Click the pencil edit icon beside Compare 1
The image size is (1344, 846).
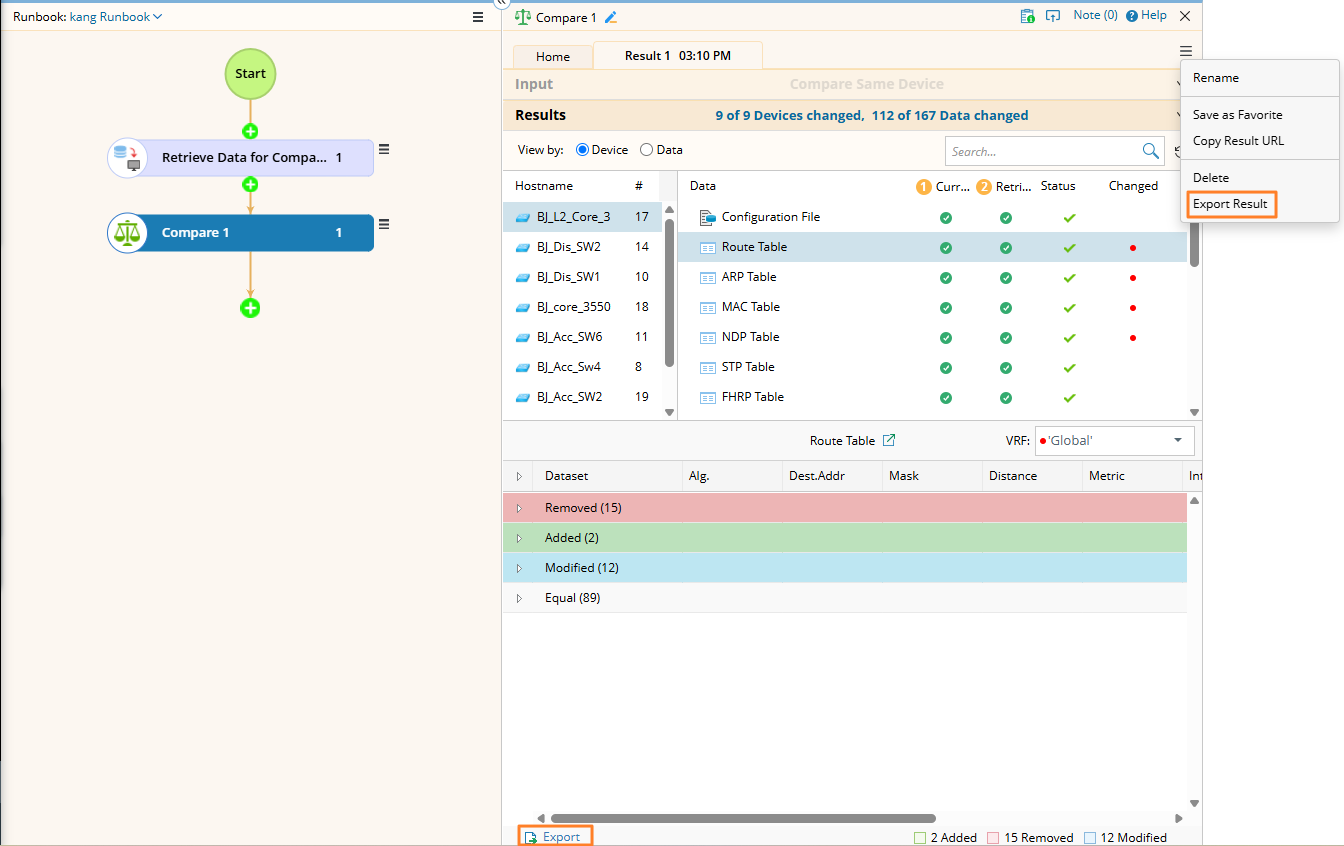pos(611,17)
